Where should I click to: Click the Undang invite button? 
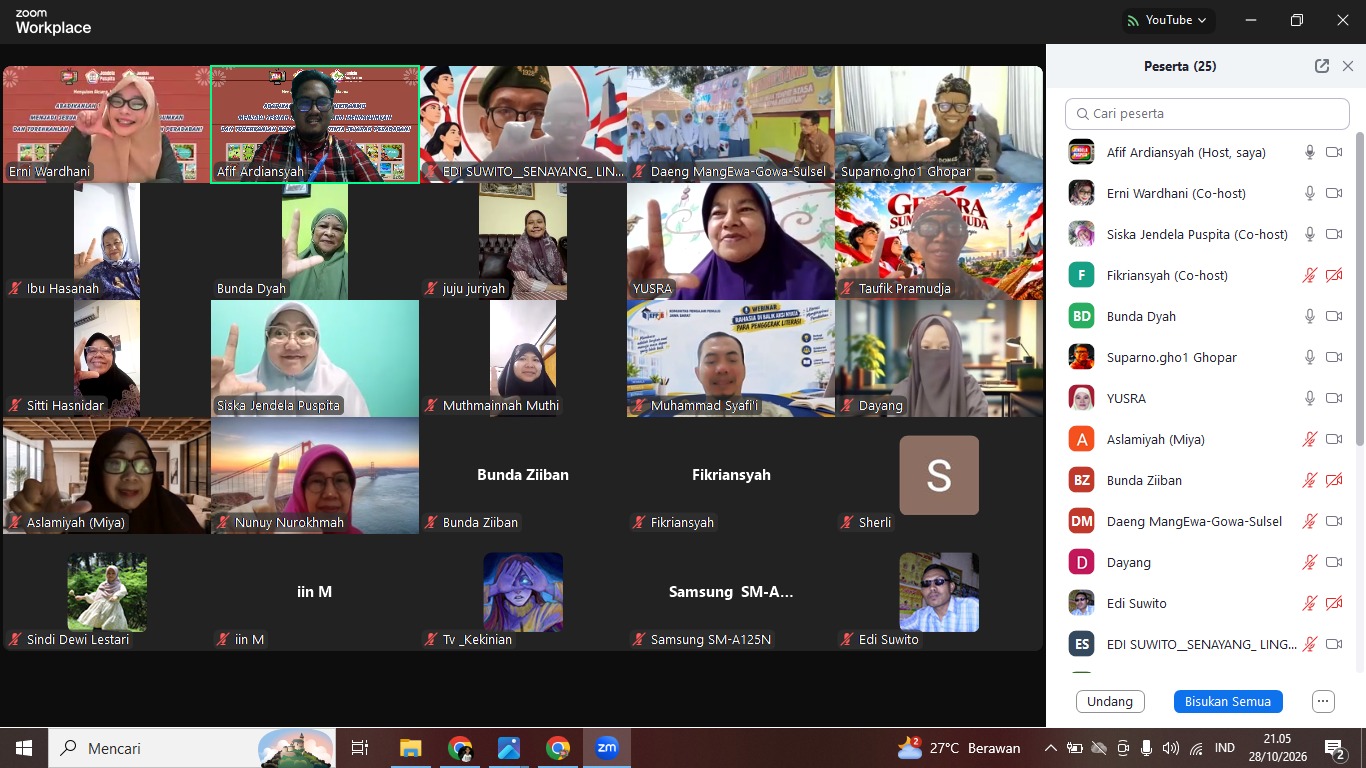pyautogui.click(x=1110, y=701)
